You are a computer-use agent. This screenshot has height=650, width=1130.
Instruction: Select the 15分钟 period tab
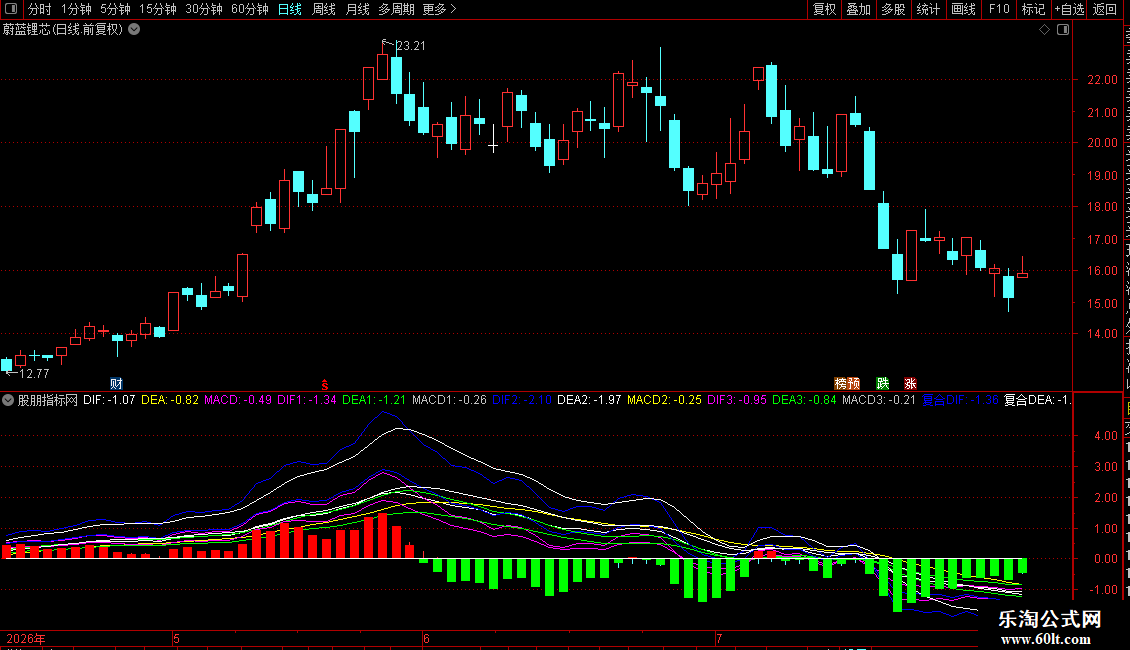158,9
